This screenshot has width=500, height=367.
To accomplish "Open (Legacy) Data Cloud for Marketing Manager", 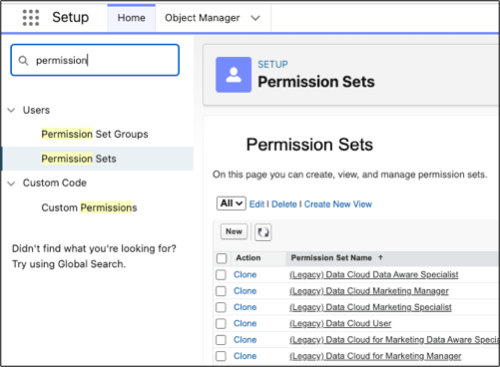I will pos(375,356).
